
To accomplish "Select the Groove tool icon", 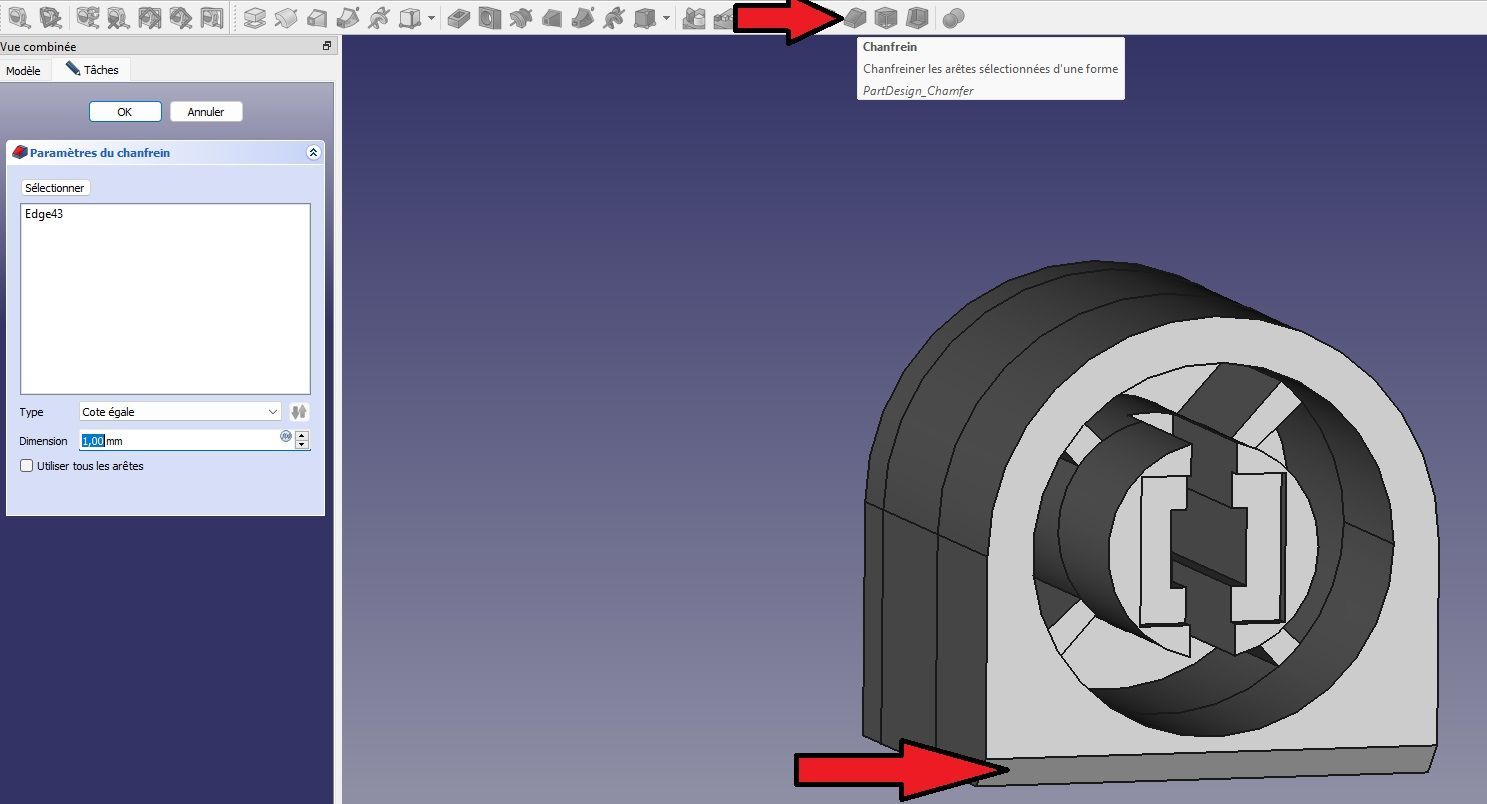I will click(x=520, y=17).
